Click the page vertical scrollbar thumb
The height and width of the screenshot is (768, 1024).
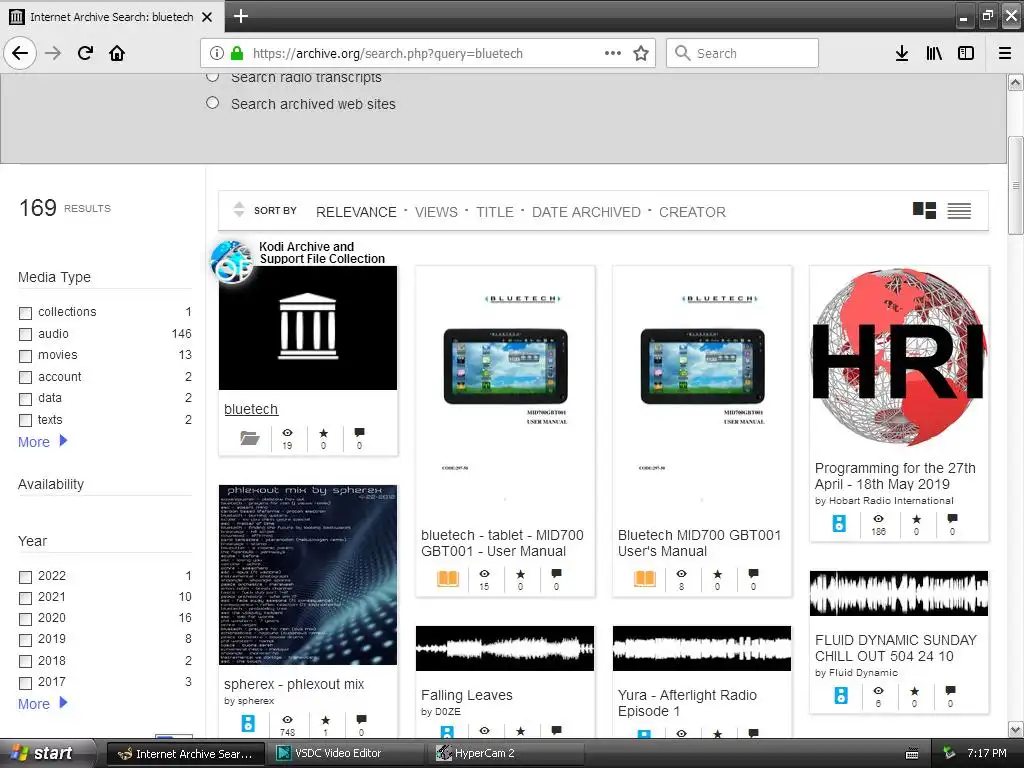pyautogui.click(x=1015, y=185)
